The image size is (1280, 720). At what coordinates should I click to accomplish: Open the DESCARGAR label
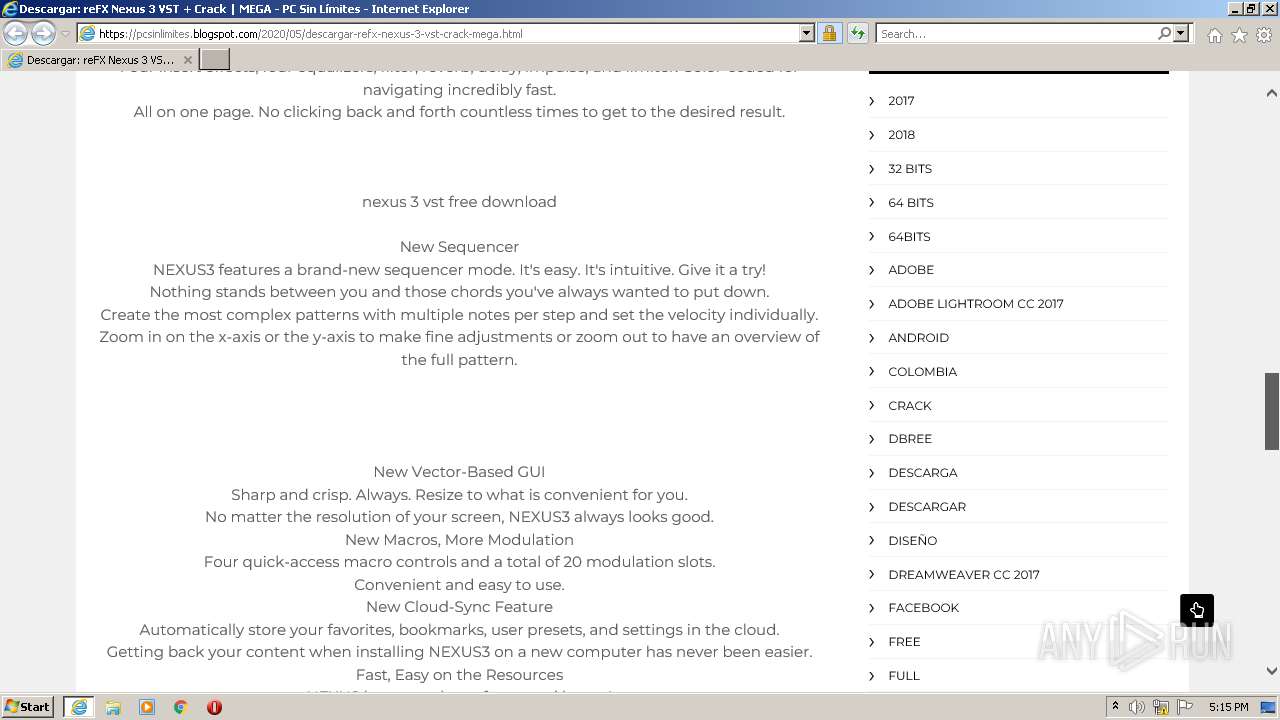927,507
